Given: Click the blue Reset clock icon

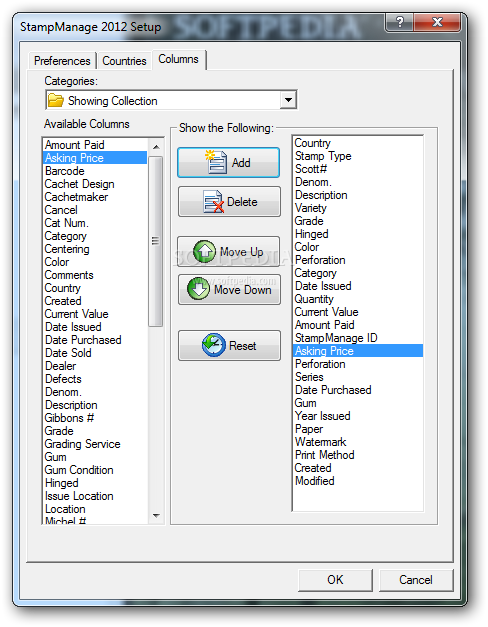Looking at the screenshot, I should (x=214, y=345).
